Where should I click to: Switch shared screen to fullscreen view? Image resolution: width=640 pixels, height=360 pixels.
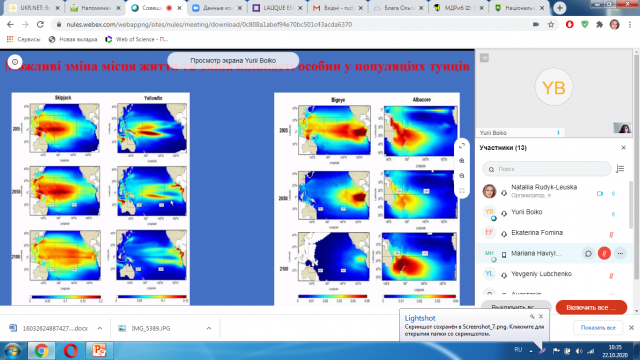point(462,191)
